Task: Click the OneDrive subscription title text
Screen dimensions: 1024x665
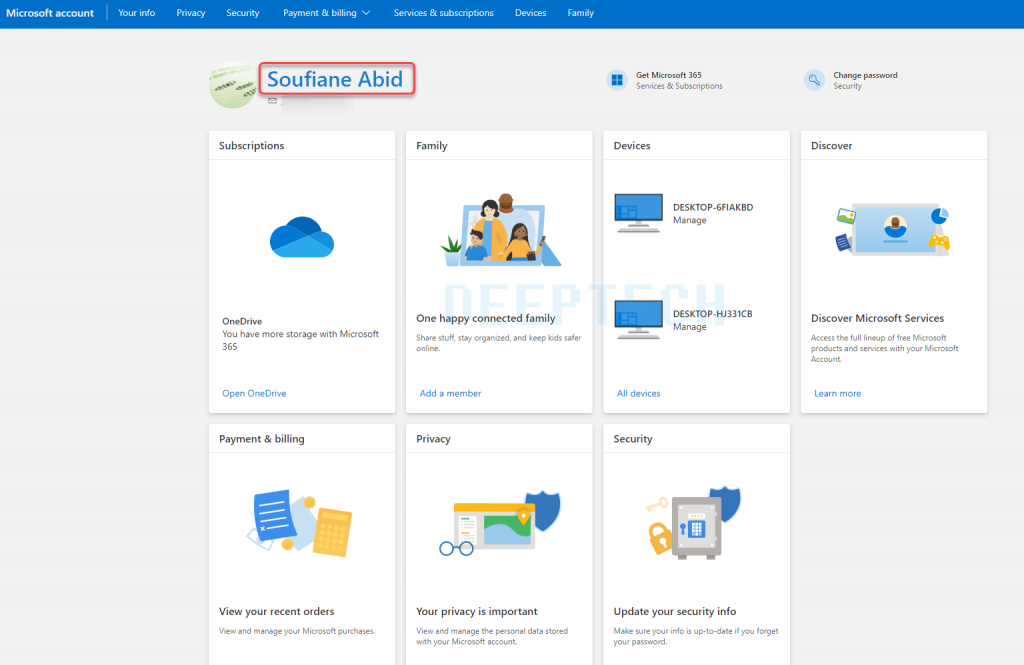Action: pyautogui.click(x=242, y=321)
